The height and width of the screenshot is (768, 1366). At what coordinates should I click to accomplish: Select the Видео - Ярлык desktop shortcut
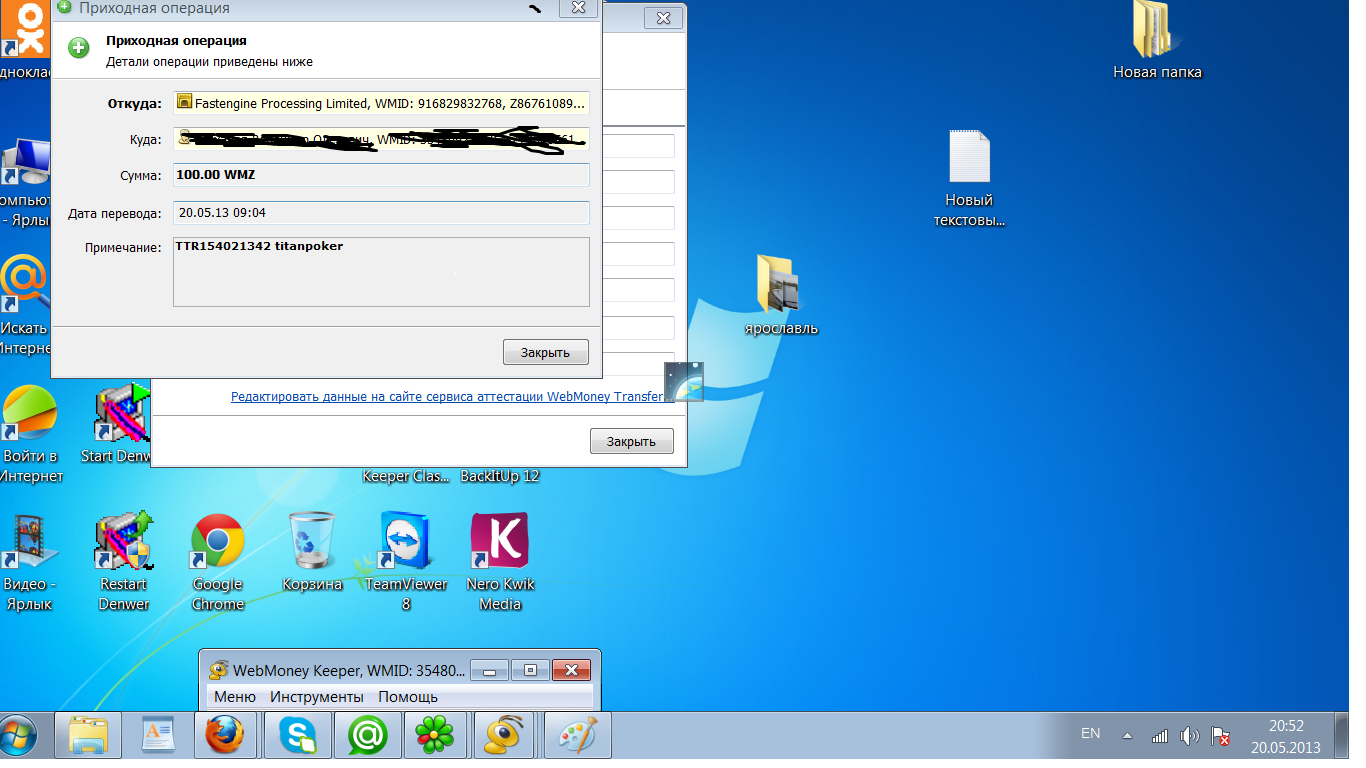point(28,562)
